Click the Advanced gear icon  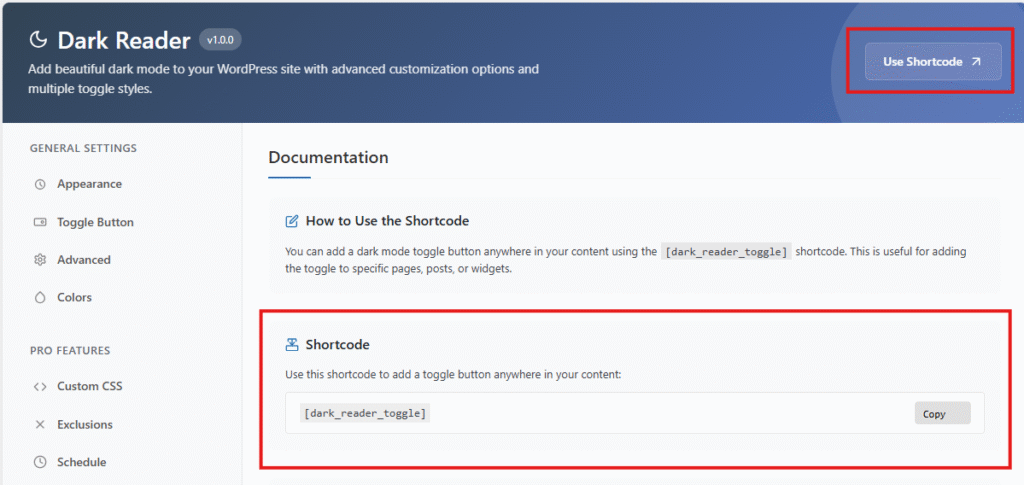(x=40, y=260)
